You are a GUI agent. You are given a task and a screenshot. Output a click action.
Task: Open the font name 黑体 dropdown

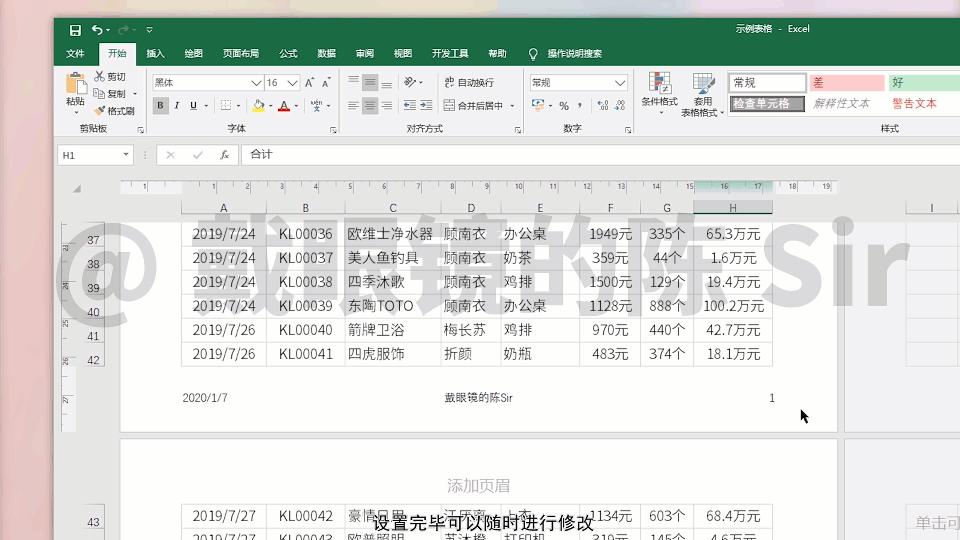click(256, 83)
